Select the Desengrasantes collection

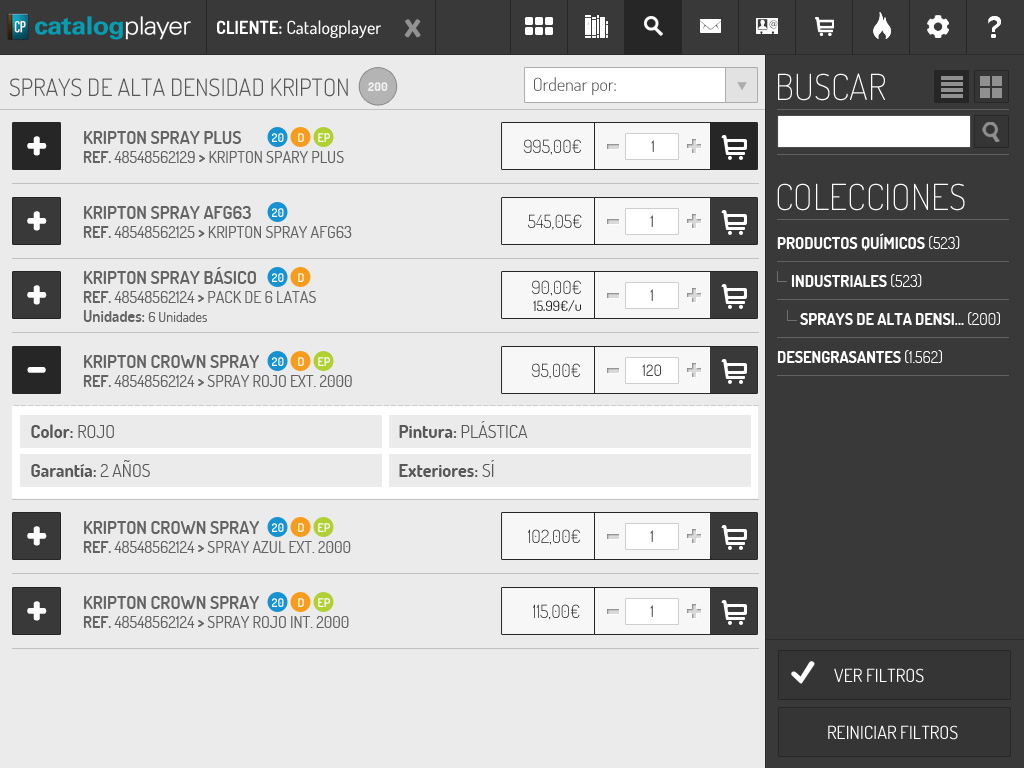[x=859, y=357]
